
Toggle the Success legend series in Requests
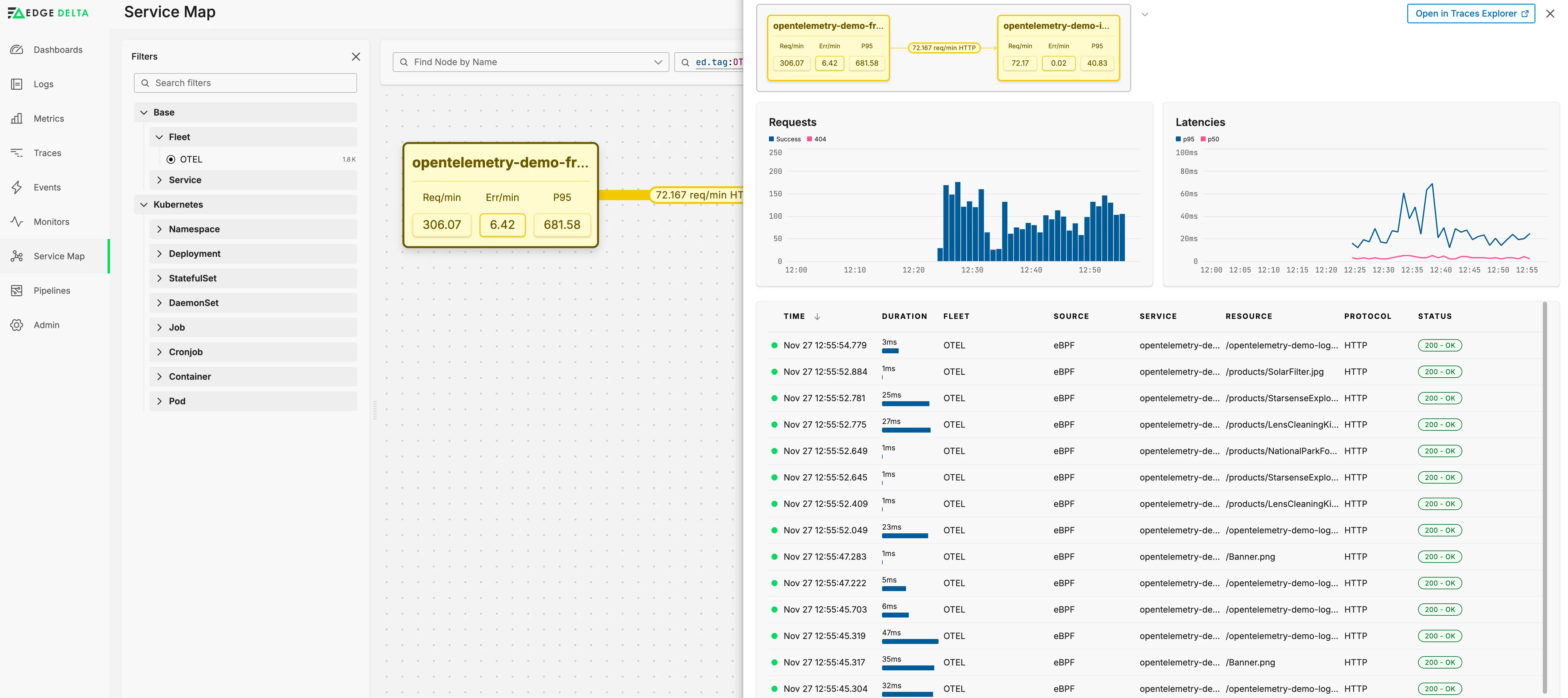point(785,139)
